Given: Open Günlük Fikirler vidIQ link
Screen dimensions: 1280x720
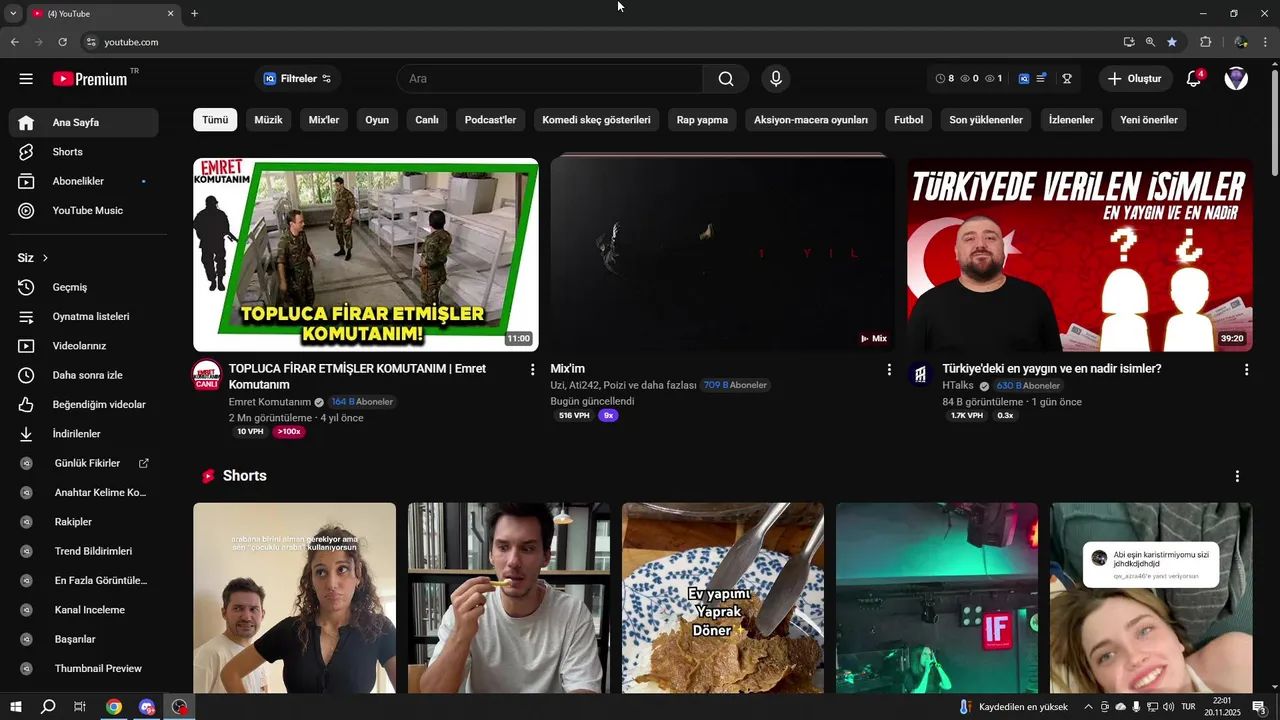Looking at the screenshot, I should coord(84,463).
